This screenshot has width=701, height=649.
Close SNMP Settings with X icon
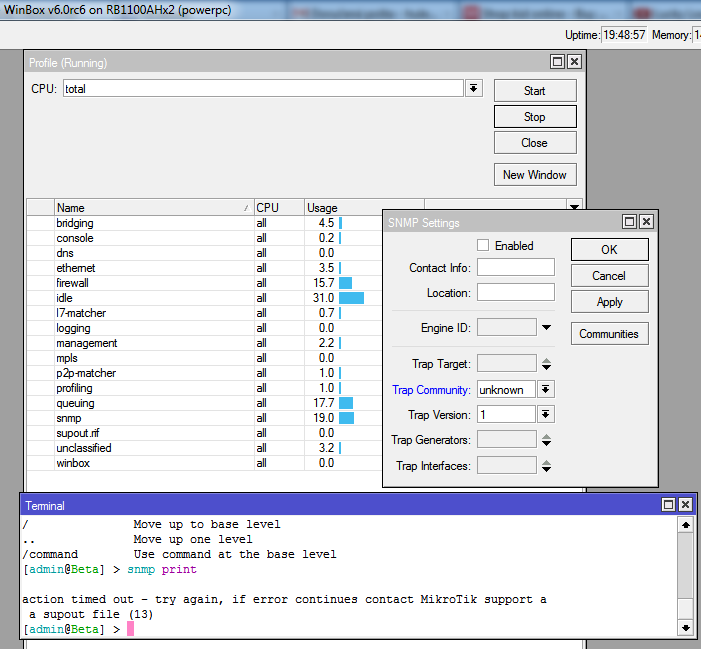pos(646,221)
